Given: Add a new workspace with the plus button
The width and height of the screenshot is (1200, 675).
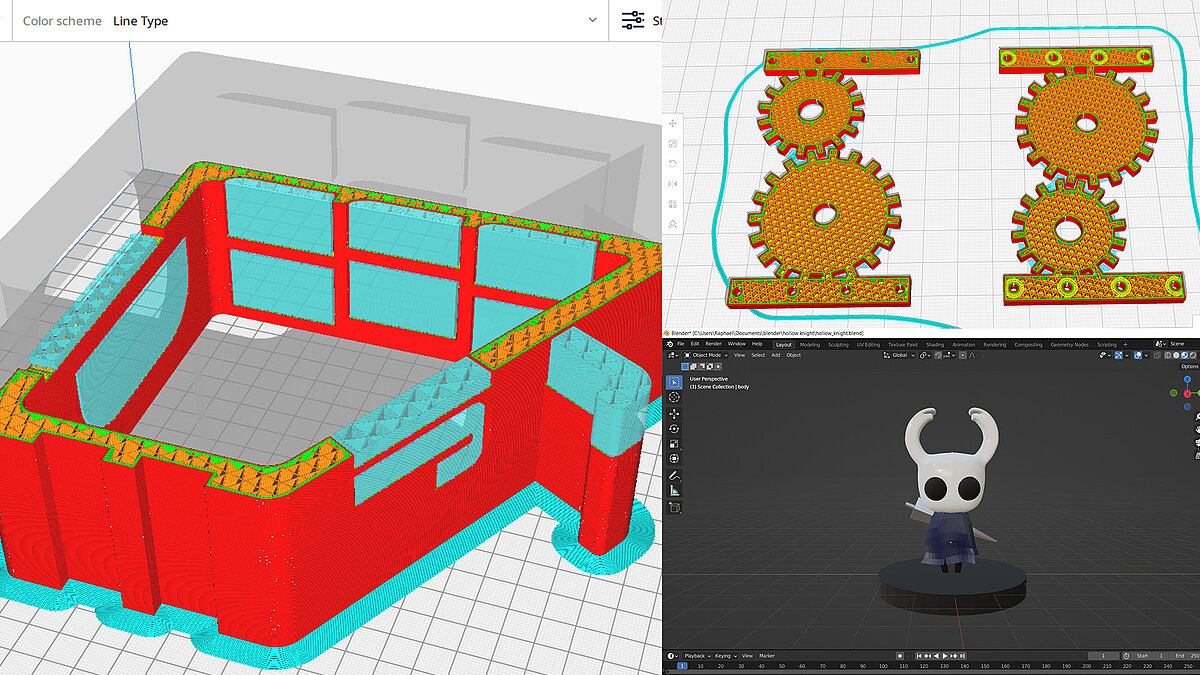Looking at the screenshot, I should click(x=1125, y=344).
